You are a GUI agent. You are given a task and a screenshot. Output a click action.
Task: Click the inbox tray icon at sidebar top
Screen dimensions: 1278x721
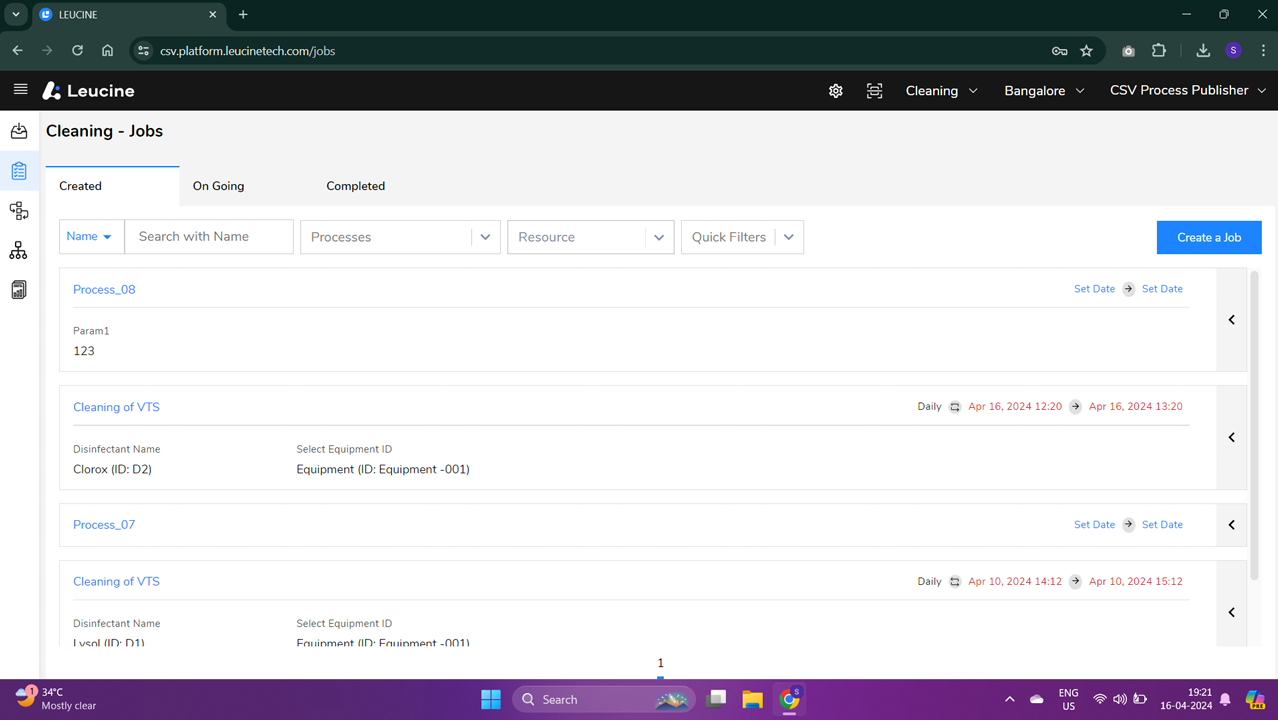tap(18, 130)
